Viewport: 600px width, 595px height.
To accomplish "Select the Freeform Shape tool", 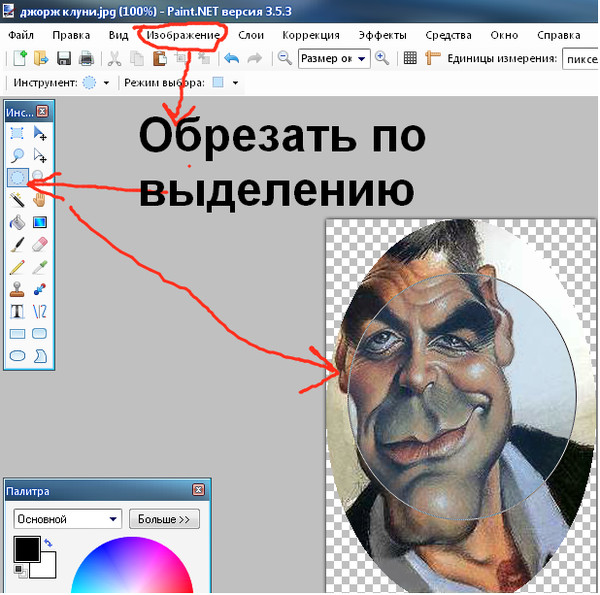I will tap(39, 356).
